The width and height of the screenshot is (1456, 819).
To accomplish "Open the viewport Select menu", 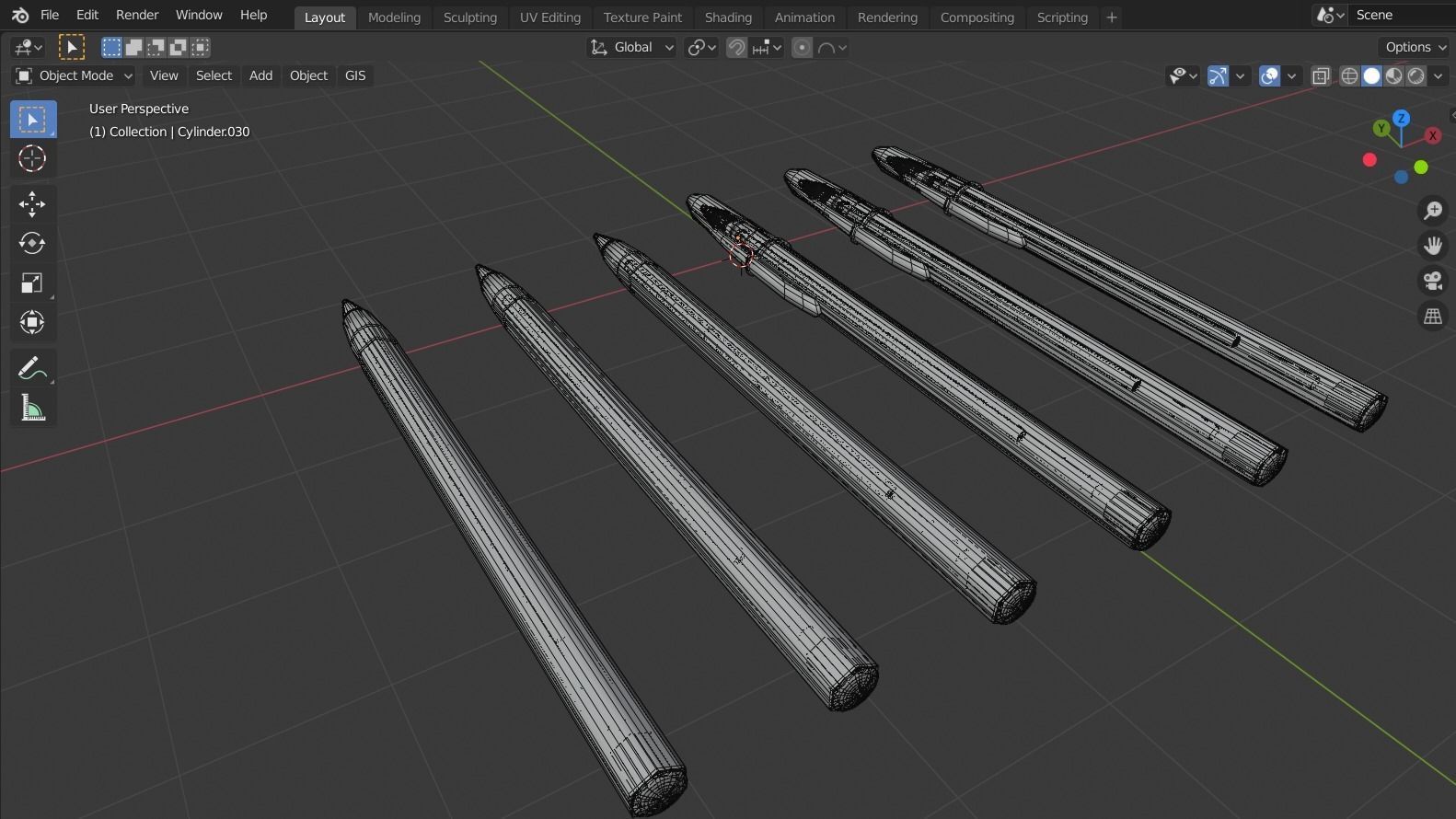I will (214, 75).
